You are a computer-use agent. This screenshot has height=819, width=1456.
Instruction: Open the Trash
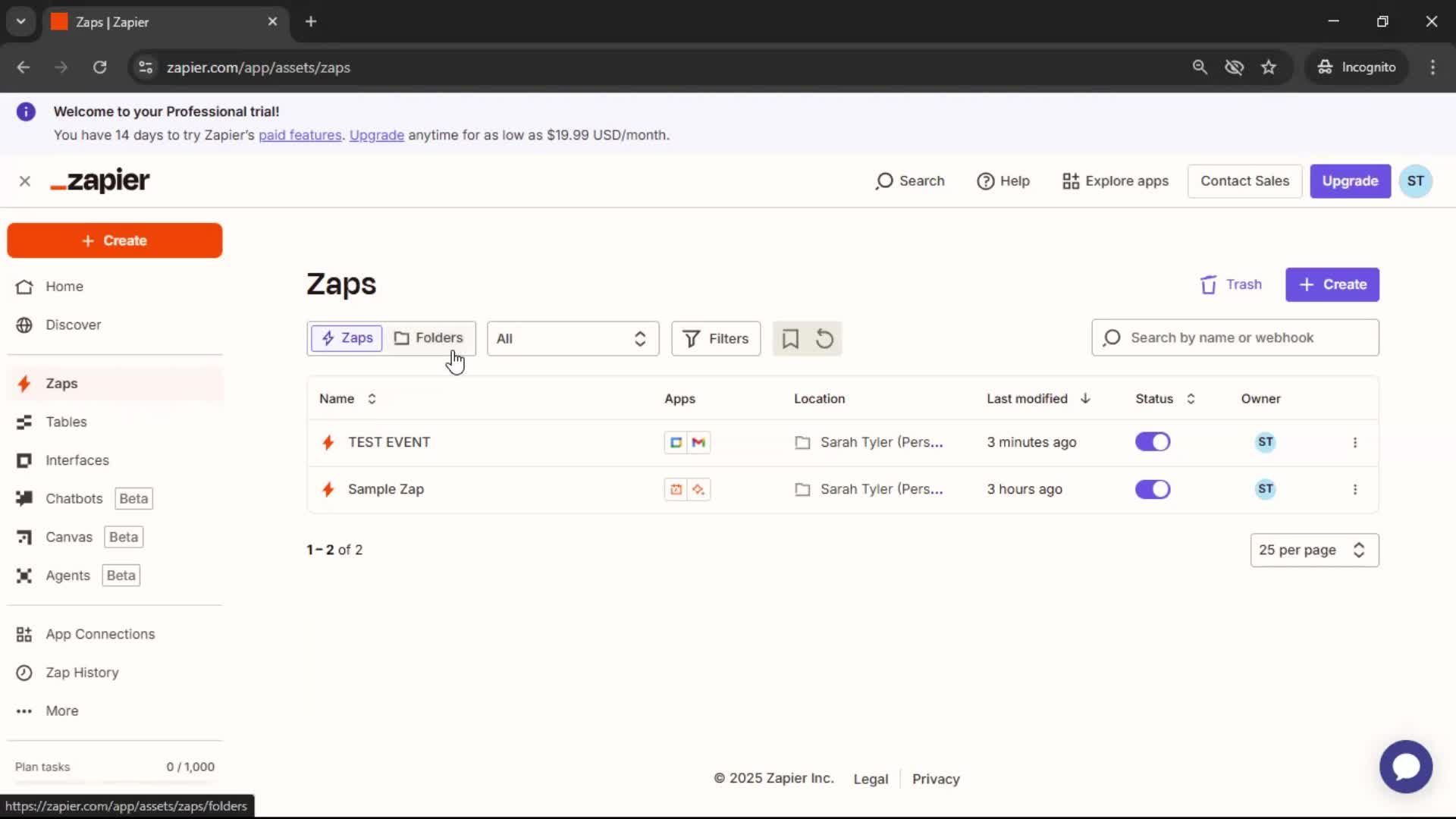[x=1231, y=284]
